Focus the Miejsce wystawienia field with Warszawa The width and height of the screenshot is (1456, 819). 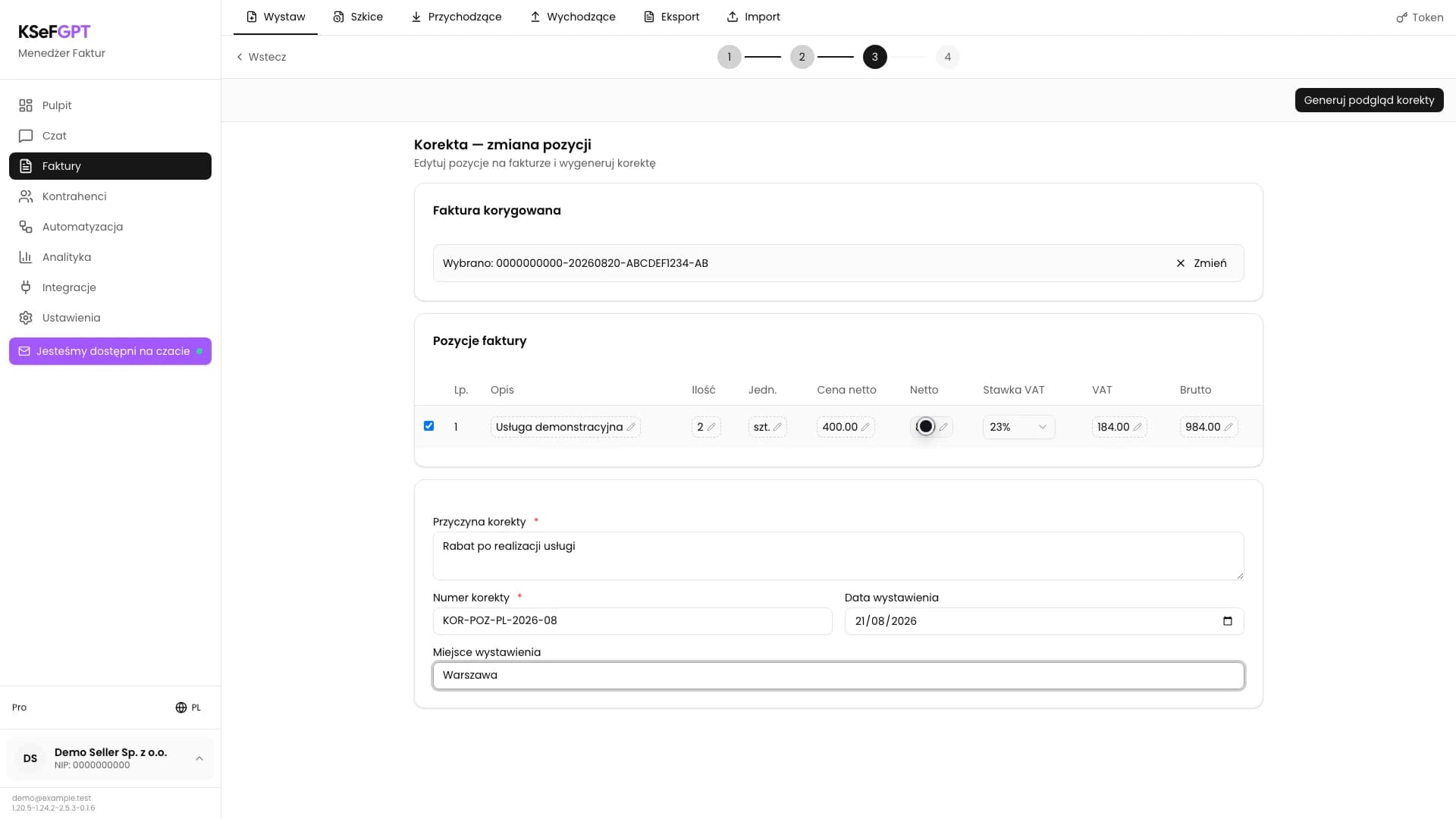[x=838, y=676]
